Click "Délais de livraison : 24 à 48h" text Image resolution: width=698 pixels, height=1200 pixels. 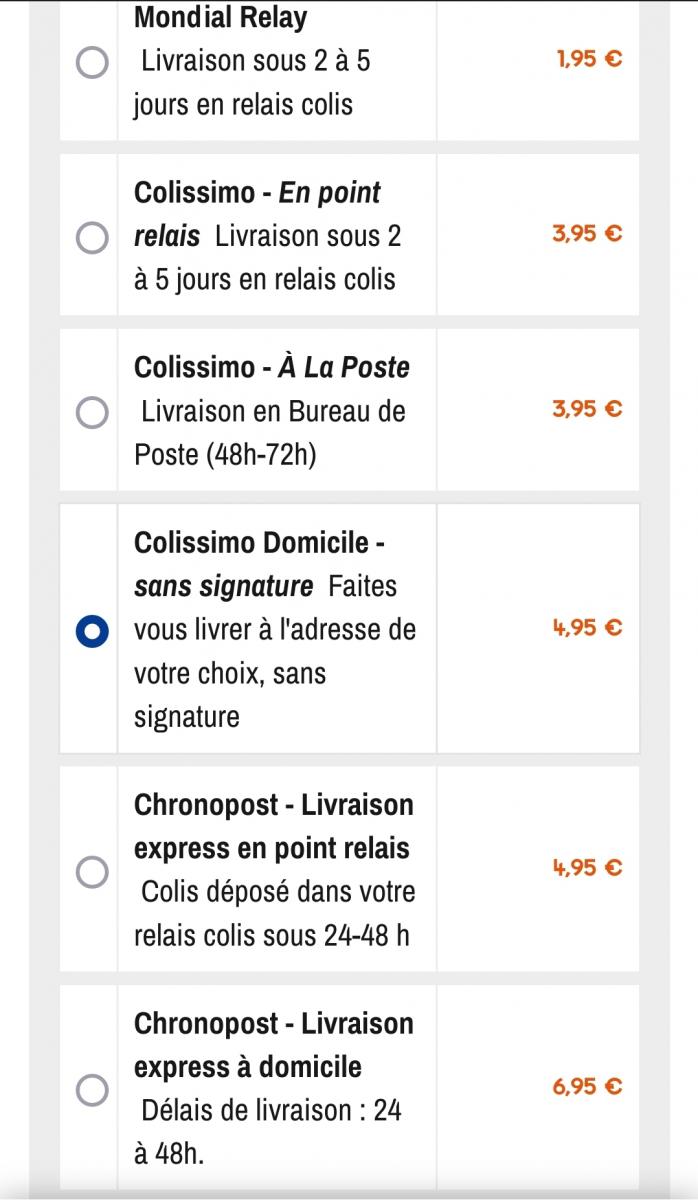[x=268, y=1132]
